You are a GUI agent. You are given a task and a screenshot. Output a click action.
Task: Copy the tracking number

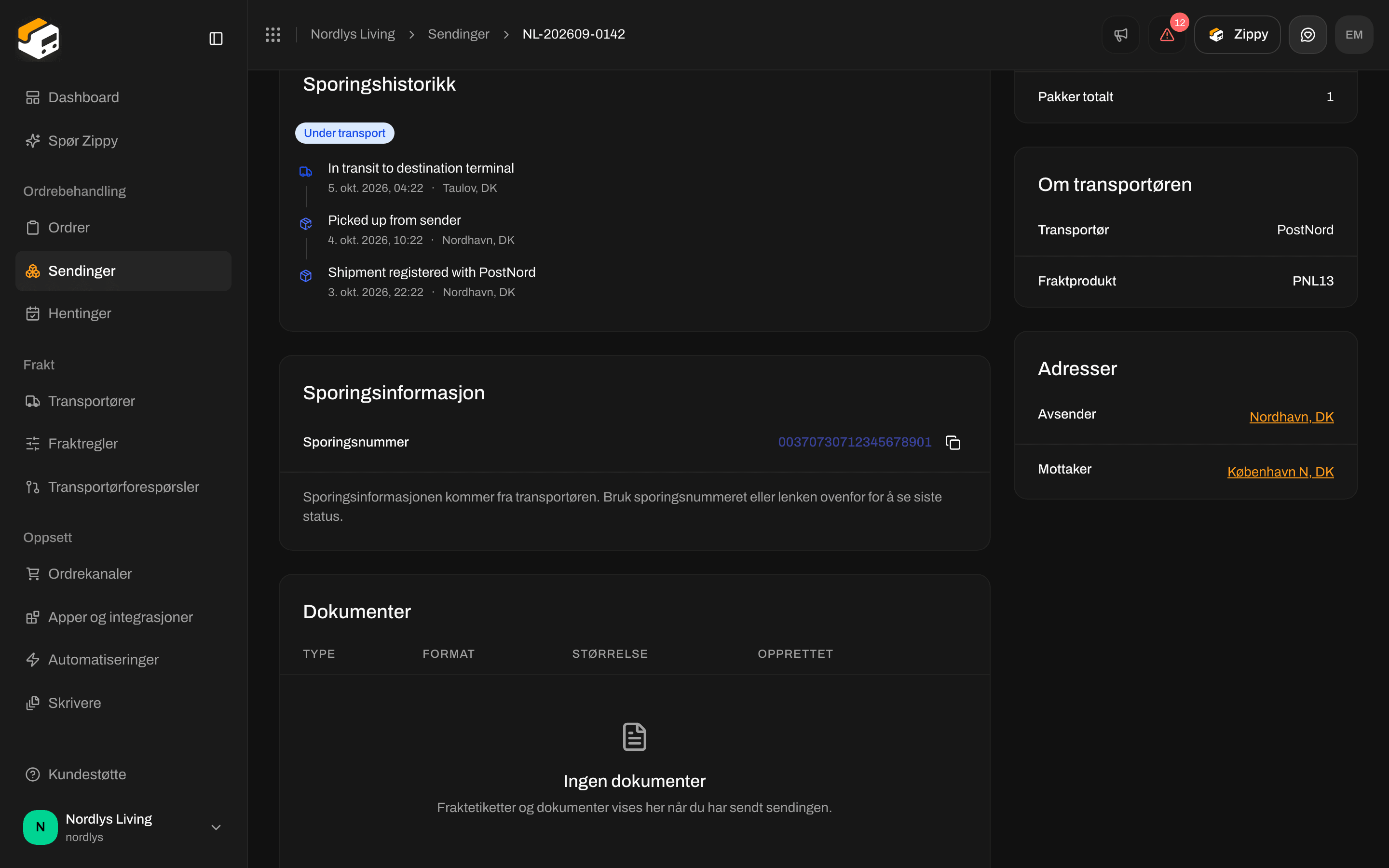click(953, 443)
